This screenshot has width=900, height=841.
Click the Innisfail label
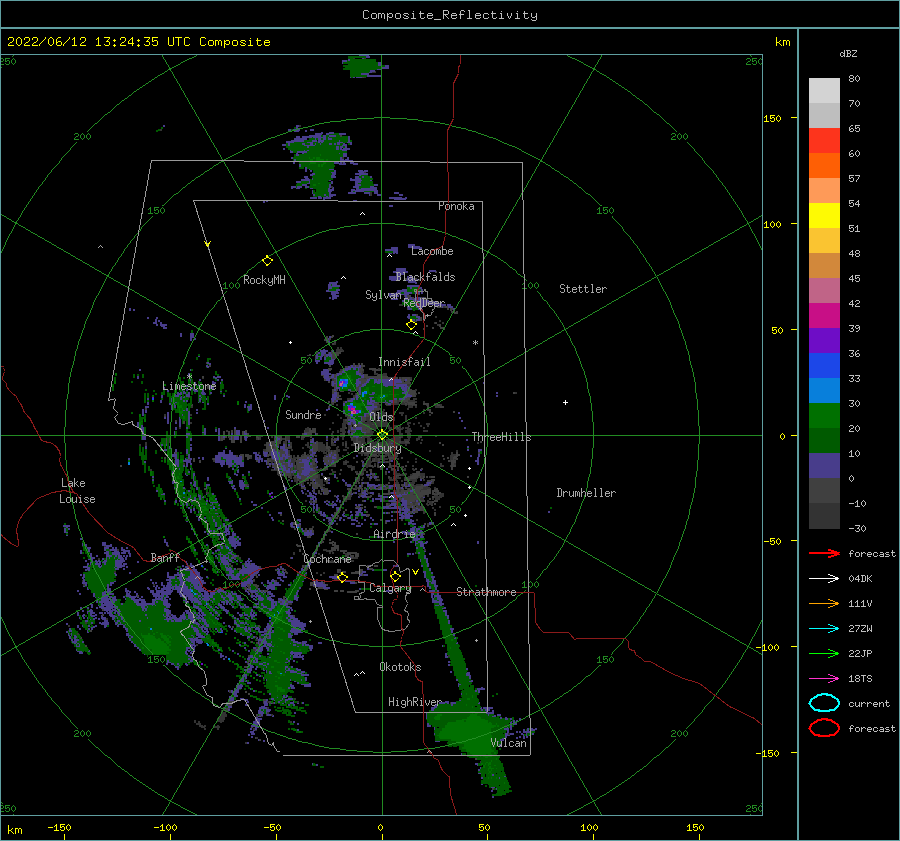point(404,362)
